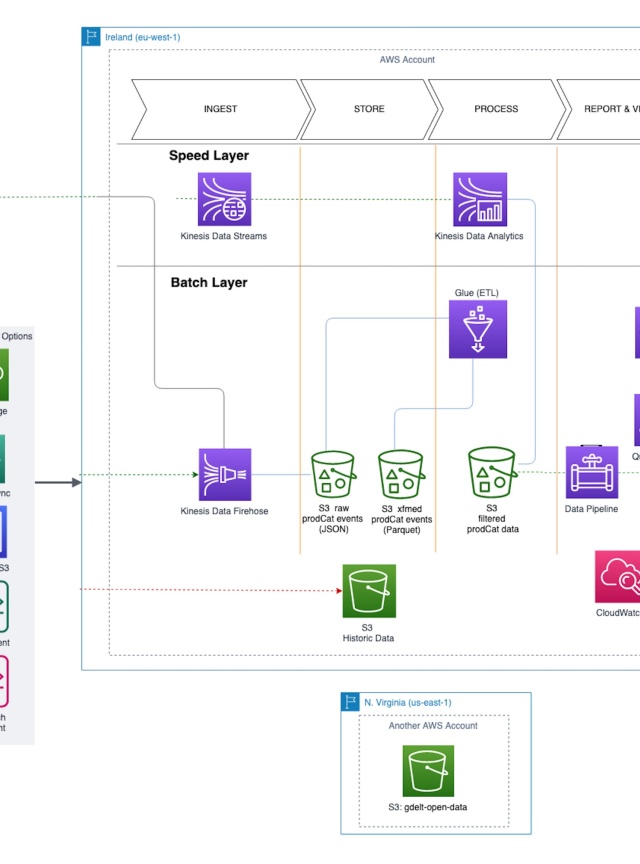Click the Kinesis Data Streams icon
Image resolution: width=640 pixels, height=864 pixels.
pyautogui.click(x=224, y=199)
